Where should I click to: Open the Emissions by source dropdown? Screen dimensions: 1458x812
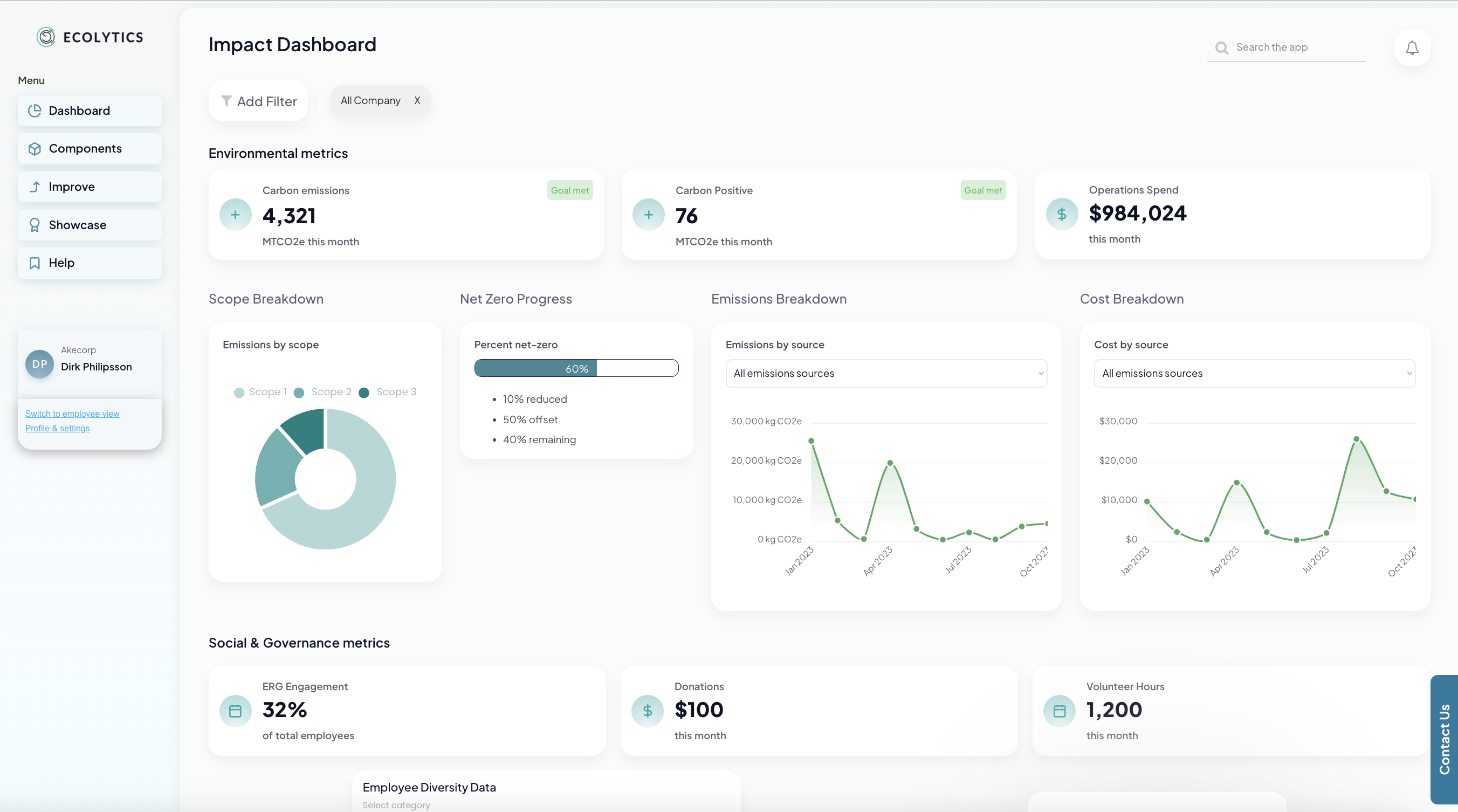[x=886, y=373]
